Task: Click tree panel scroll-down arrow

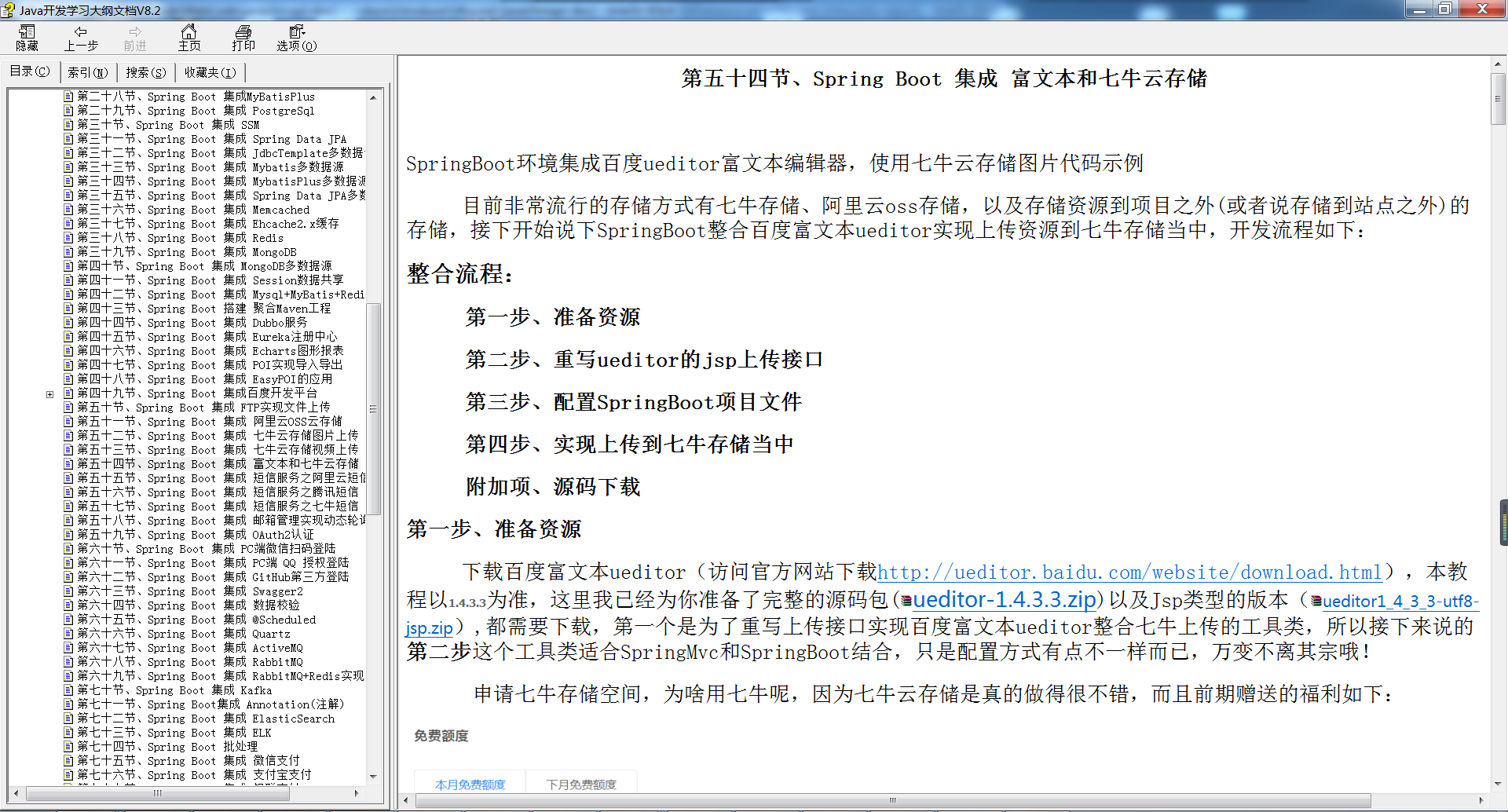Action: (x=374, y=777)
